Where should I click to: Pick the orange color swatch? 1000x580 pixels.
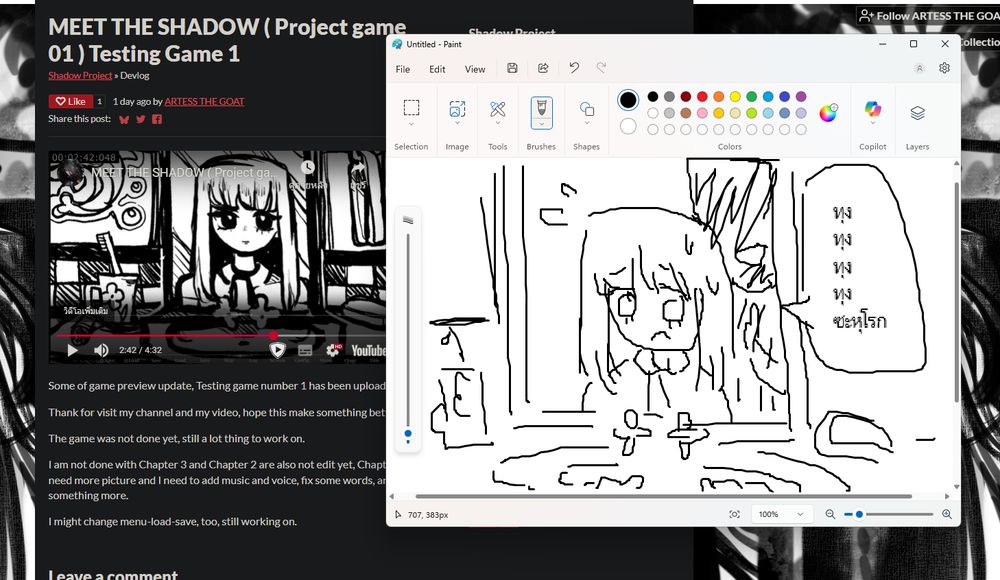tap(719, 96)
